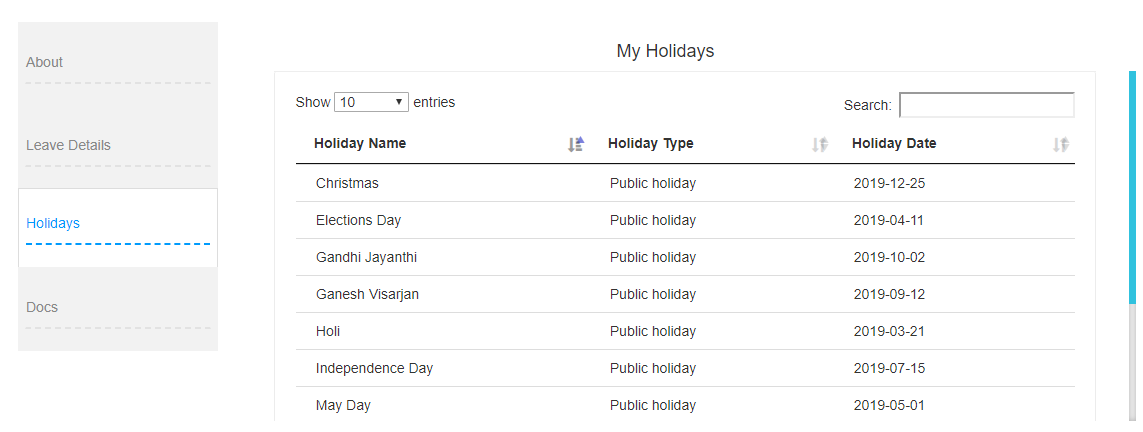Viewport: 1143px width, 432px height.
Task: Select Gandhi Jayanthi in the table
Action: coord(366,257)
